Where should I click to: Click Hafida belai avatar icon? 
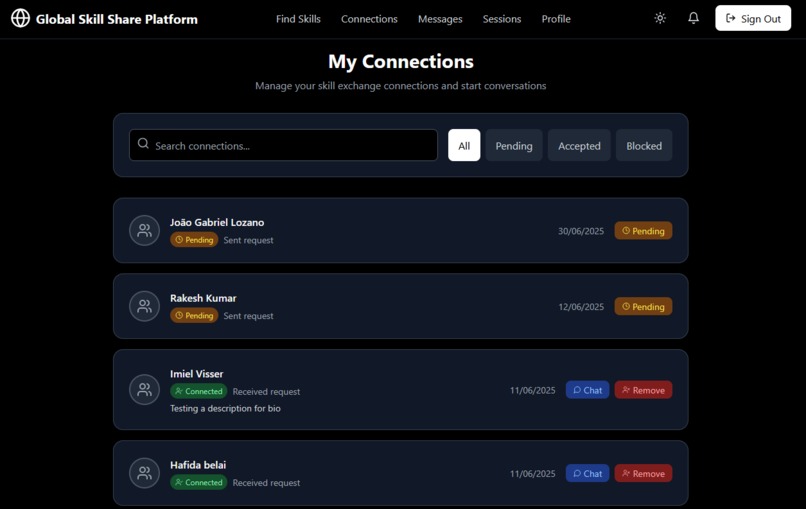click(x=144, y=473)
